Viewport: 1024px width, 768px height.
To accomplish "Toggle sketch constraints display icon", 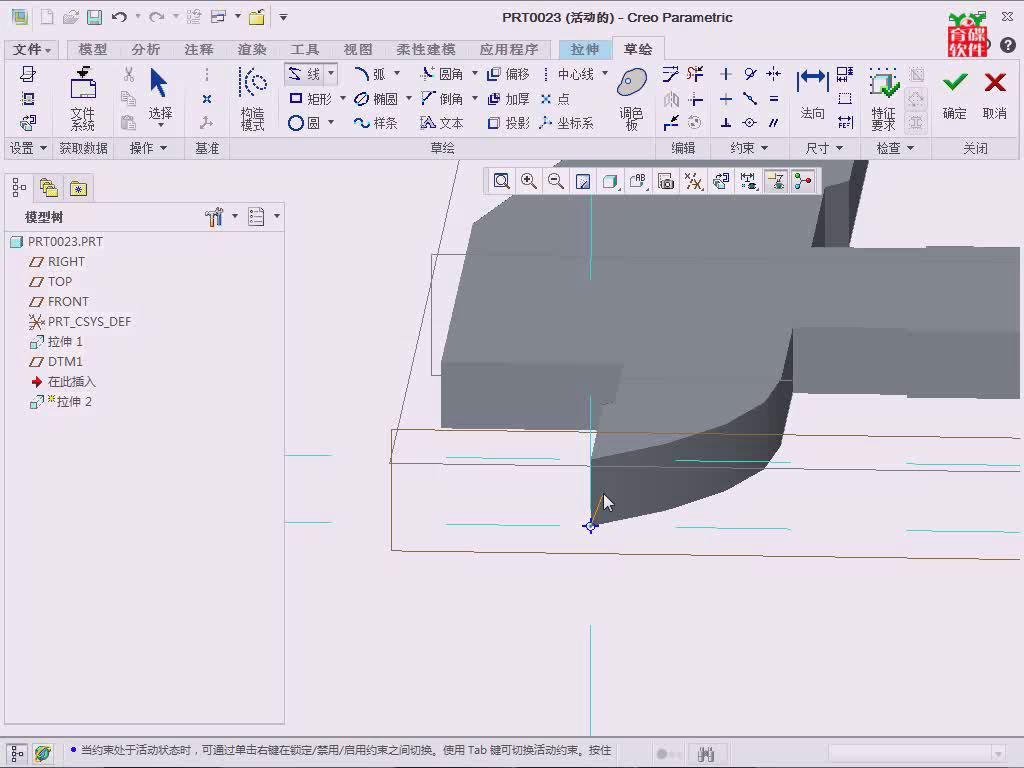I will [x=775, y=181].
